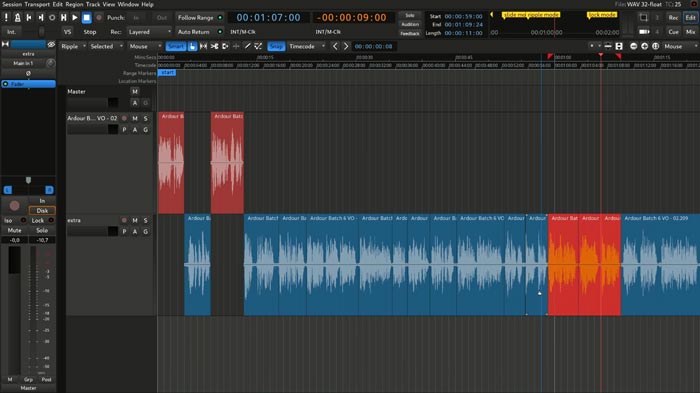The height and width of the screenshot is (393, 700).
Task: Open the Mouse edit point dropdown
Action: 145,46
